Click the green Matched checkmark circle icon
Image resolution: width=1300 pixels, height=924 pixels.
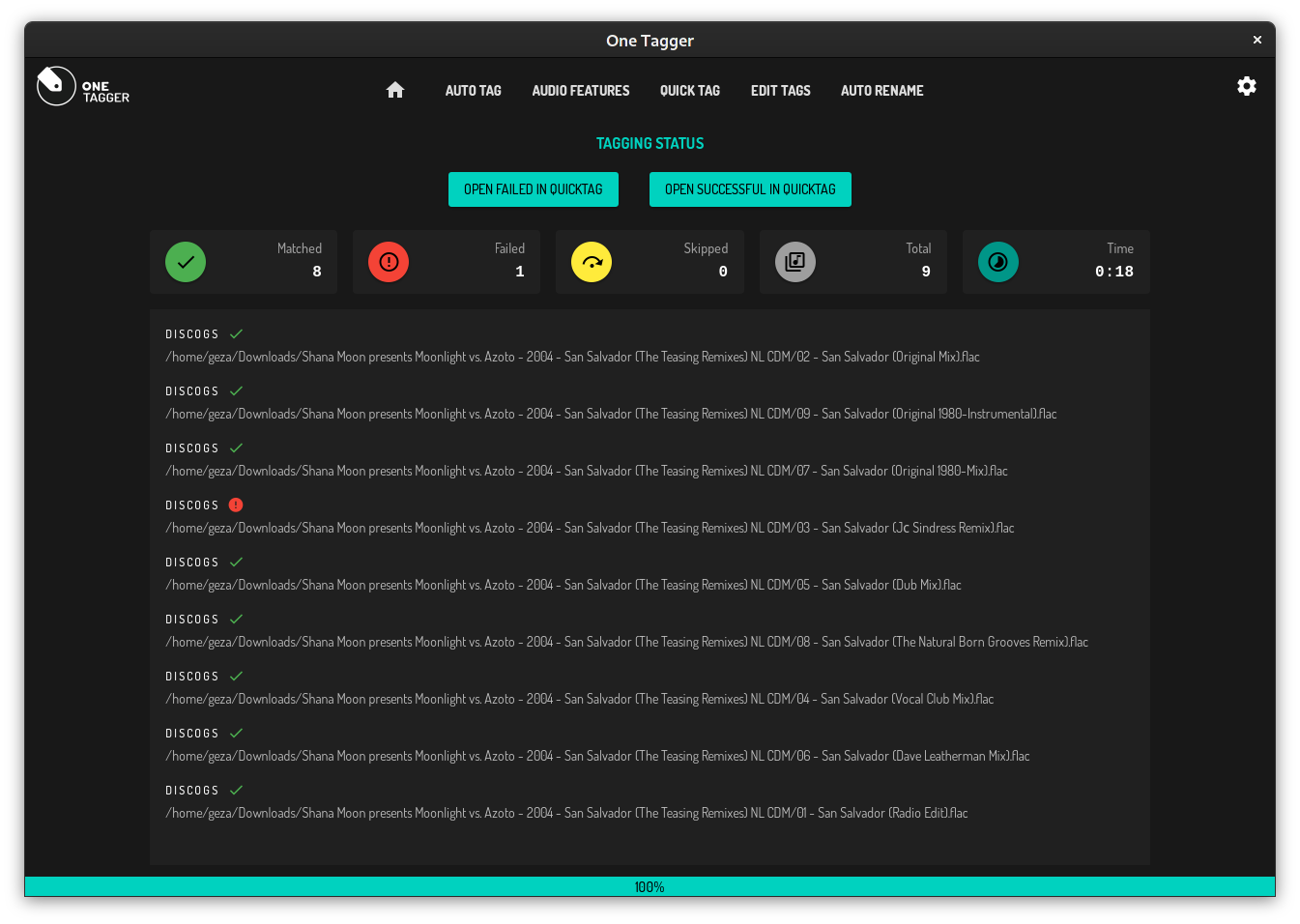(x=185, y=261)
